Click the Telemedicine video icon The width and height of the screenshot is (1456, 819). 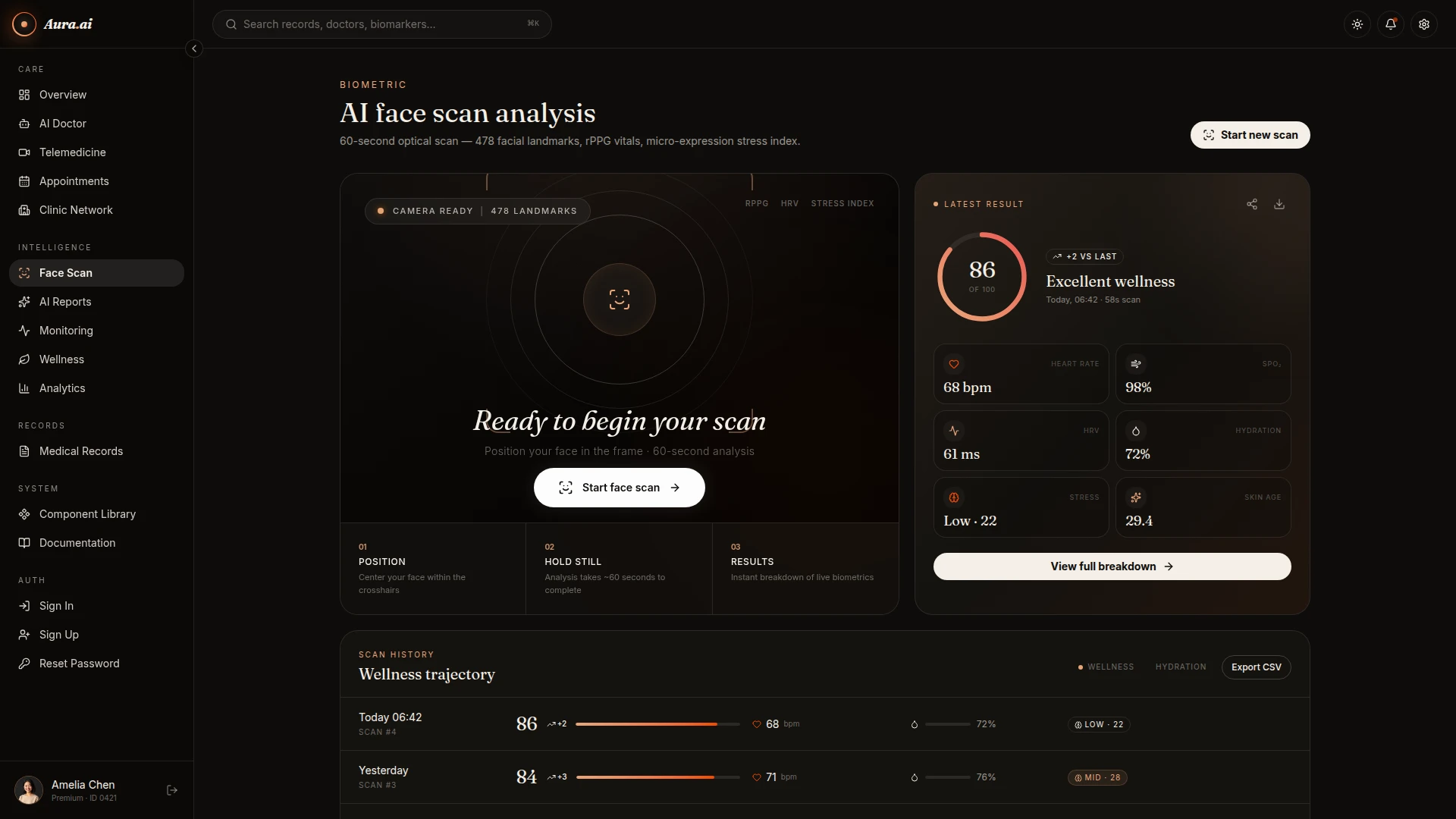pyautogui.click(x=24, y=152)
